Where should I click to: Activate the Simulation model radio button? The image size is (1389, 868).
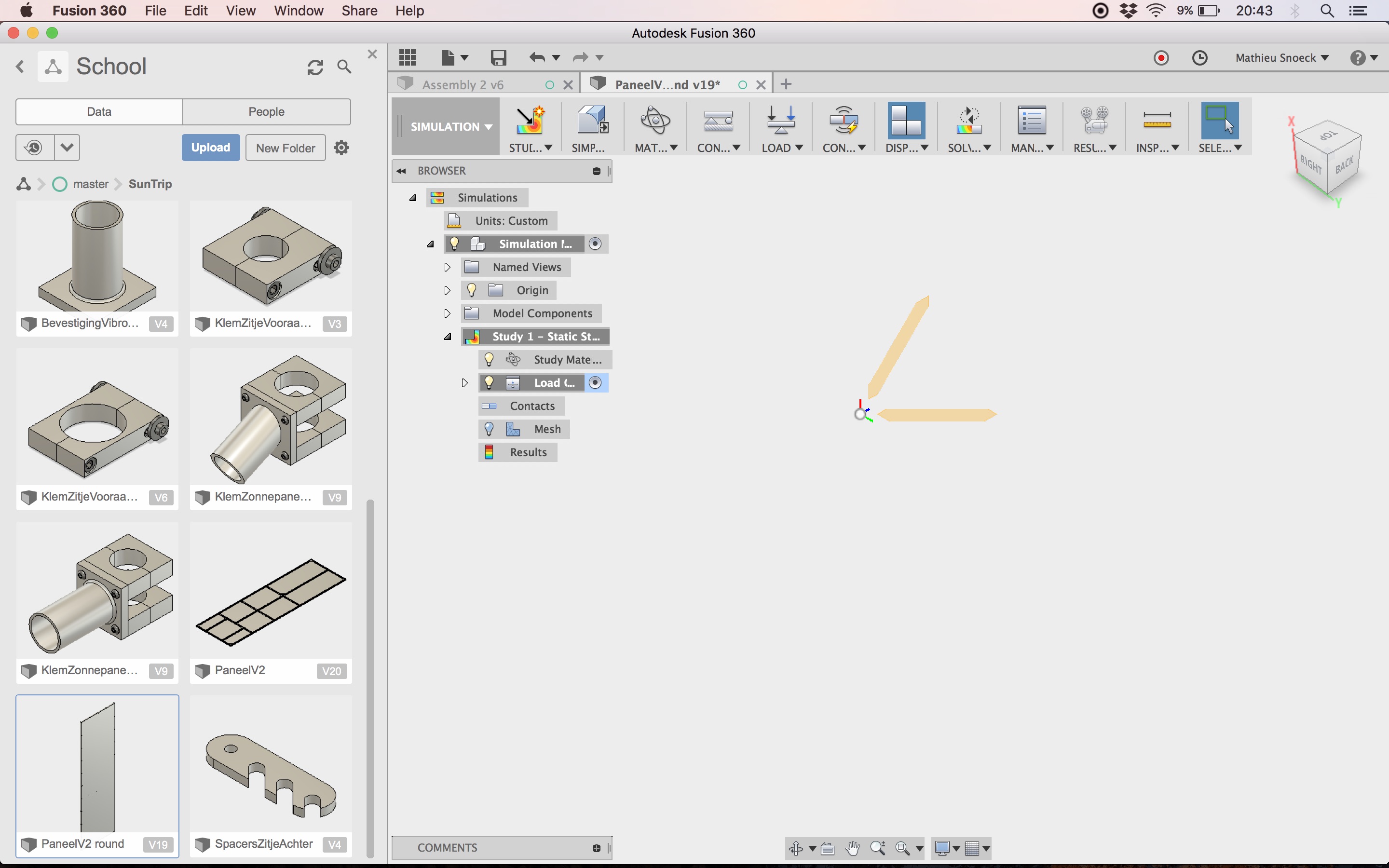click(x=595, y=244)
